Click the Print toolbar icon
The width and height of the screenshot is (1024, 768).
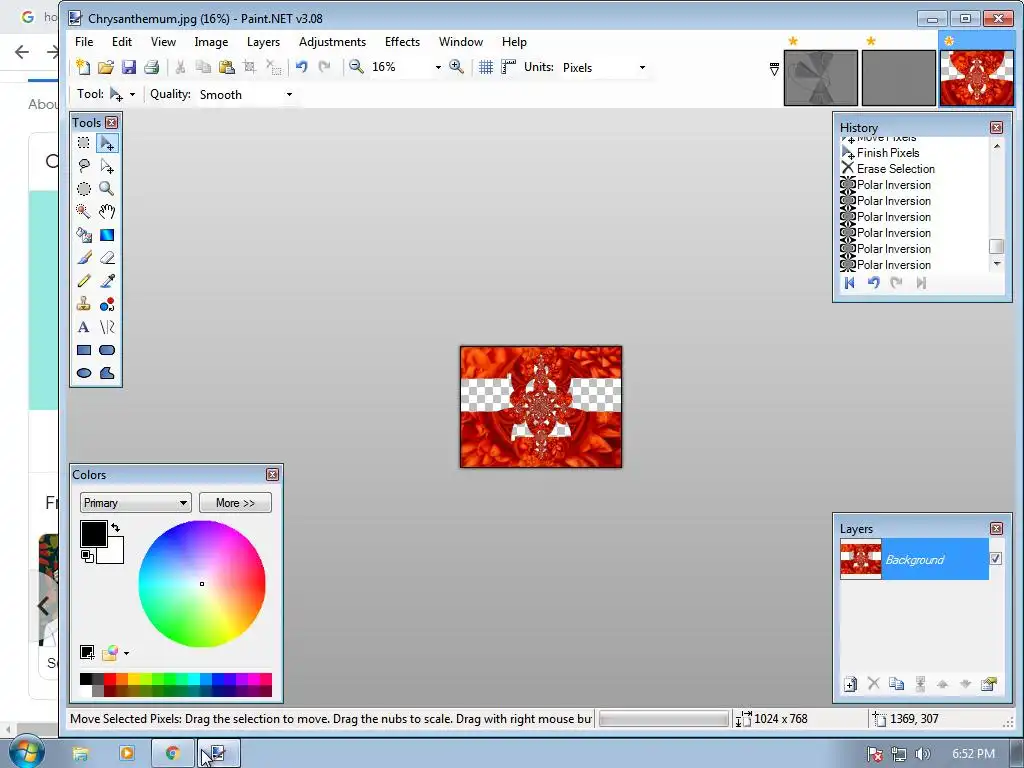(152, 67)
